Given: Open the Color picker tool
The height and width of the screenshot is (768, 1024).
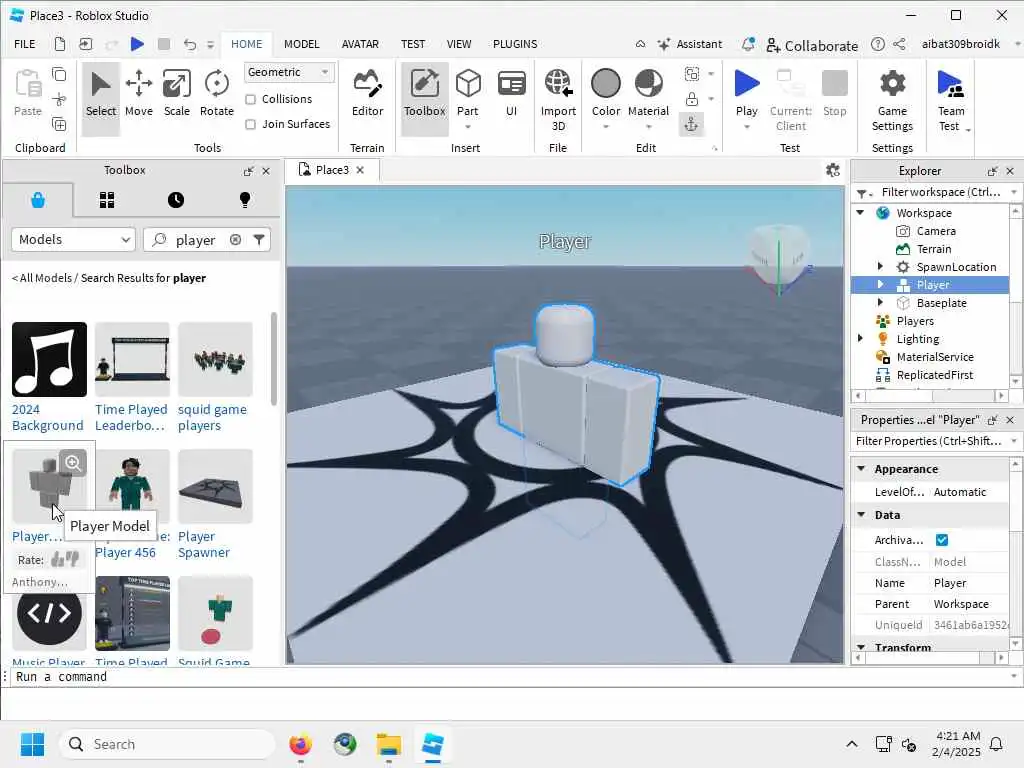Looking at the screenshot, I should [605, 93].
